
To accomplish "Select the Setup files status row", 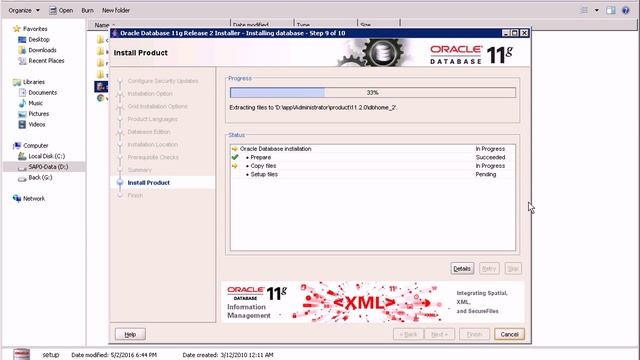I will tap(373, 174).
